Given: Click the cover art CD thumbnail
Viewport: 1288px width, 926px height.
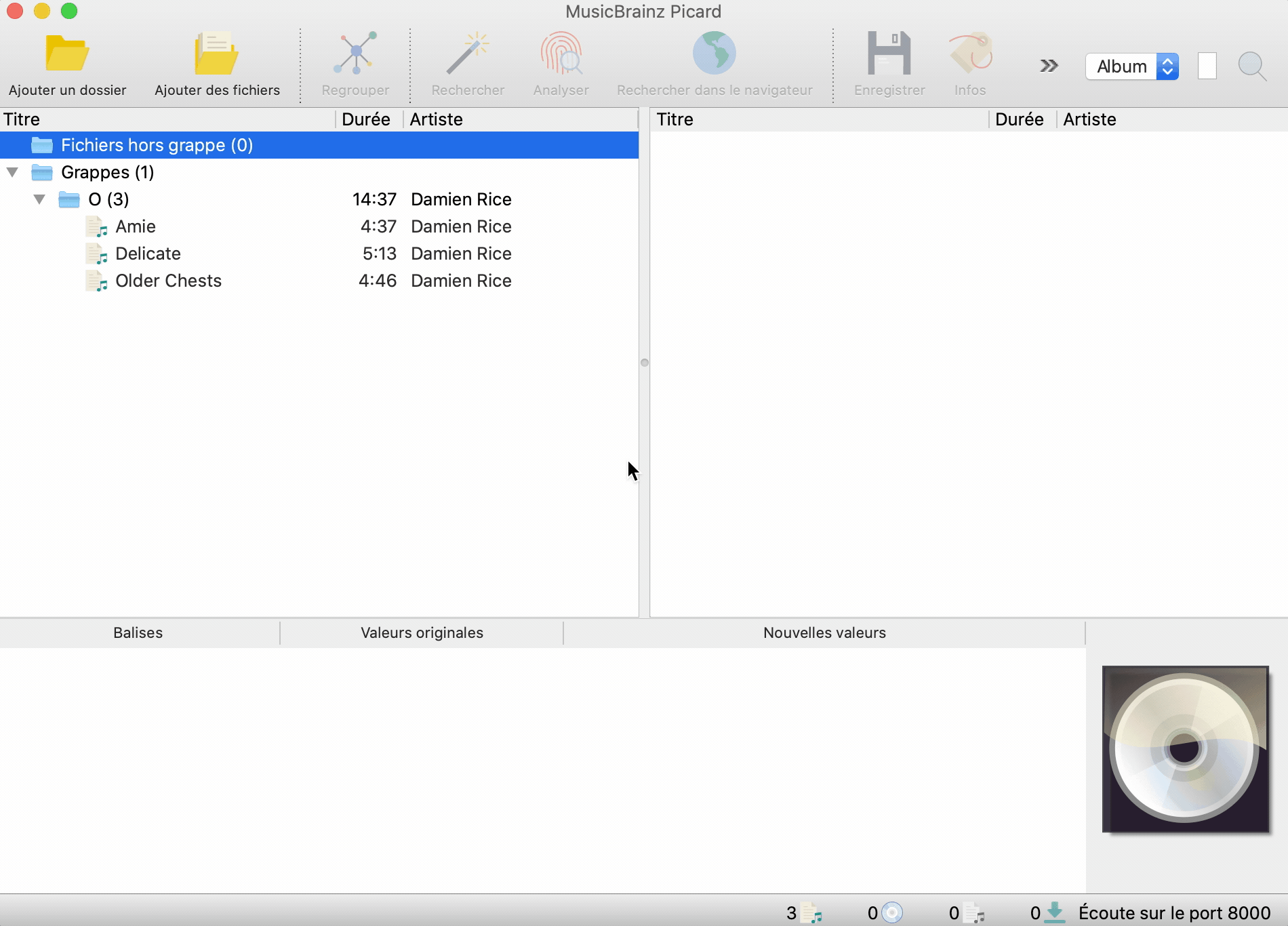Looking at the screenshot, I should pyautogui.click(x=1186, y=749).
